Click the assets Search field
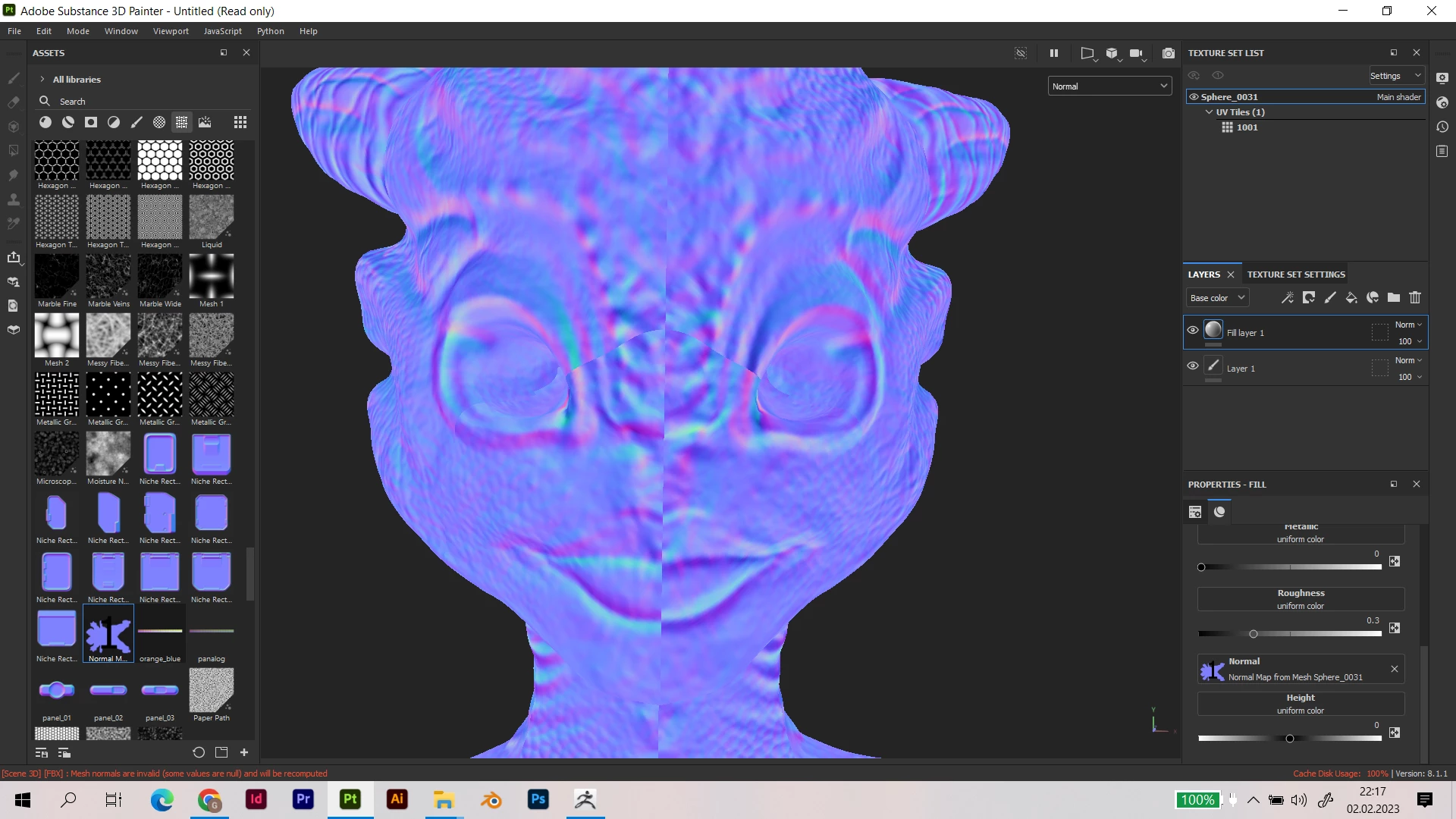1456x819 pixels. pos(144,102)
